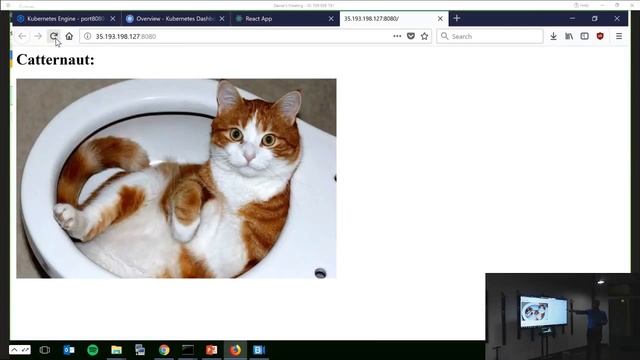Close the Kubernetes Engine tab

113,19
